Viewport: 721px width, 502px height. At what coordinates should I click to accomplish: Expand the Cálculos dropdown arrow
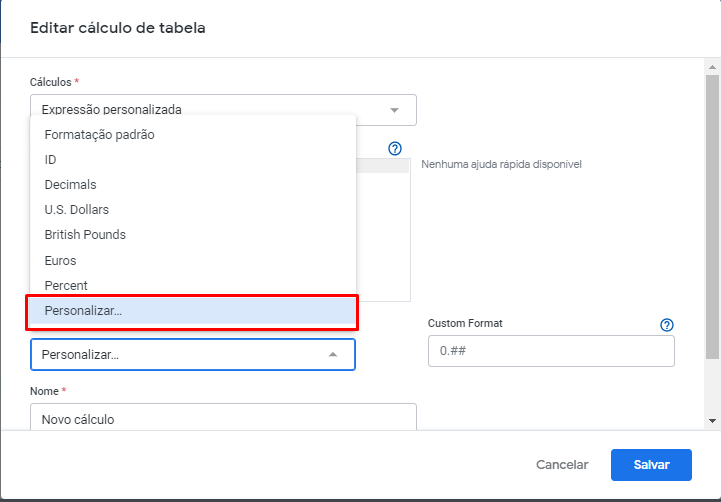pos(394,110)
